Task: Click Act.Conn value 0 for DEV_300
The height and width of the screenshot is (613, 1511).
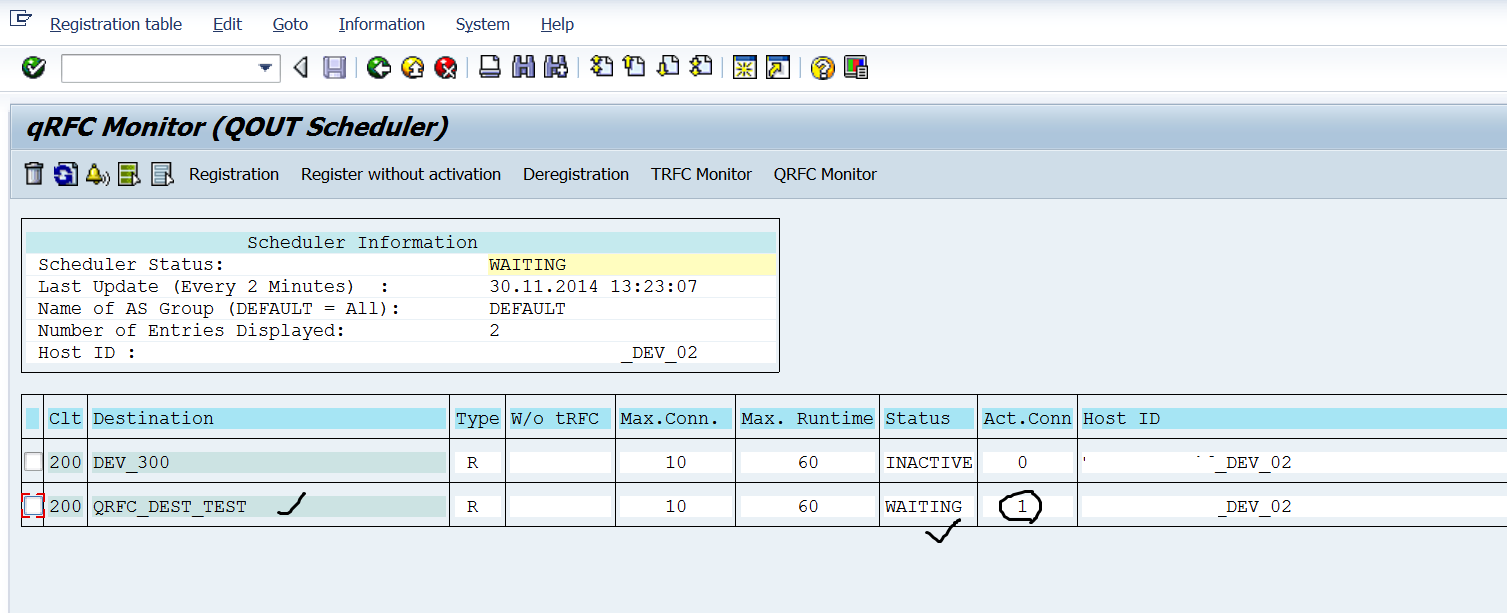Action: coord(1022,462)
